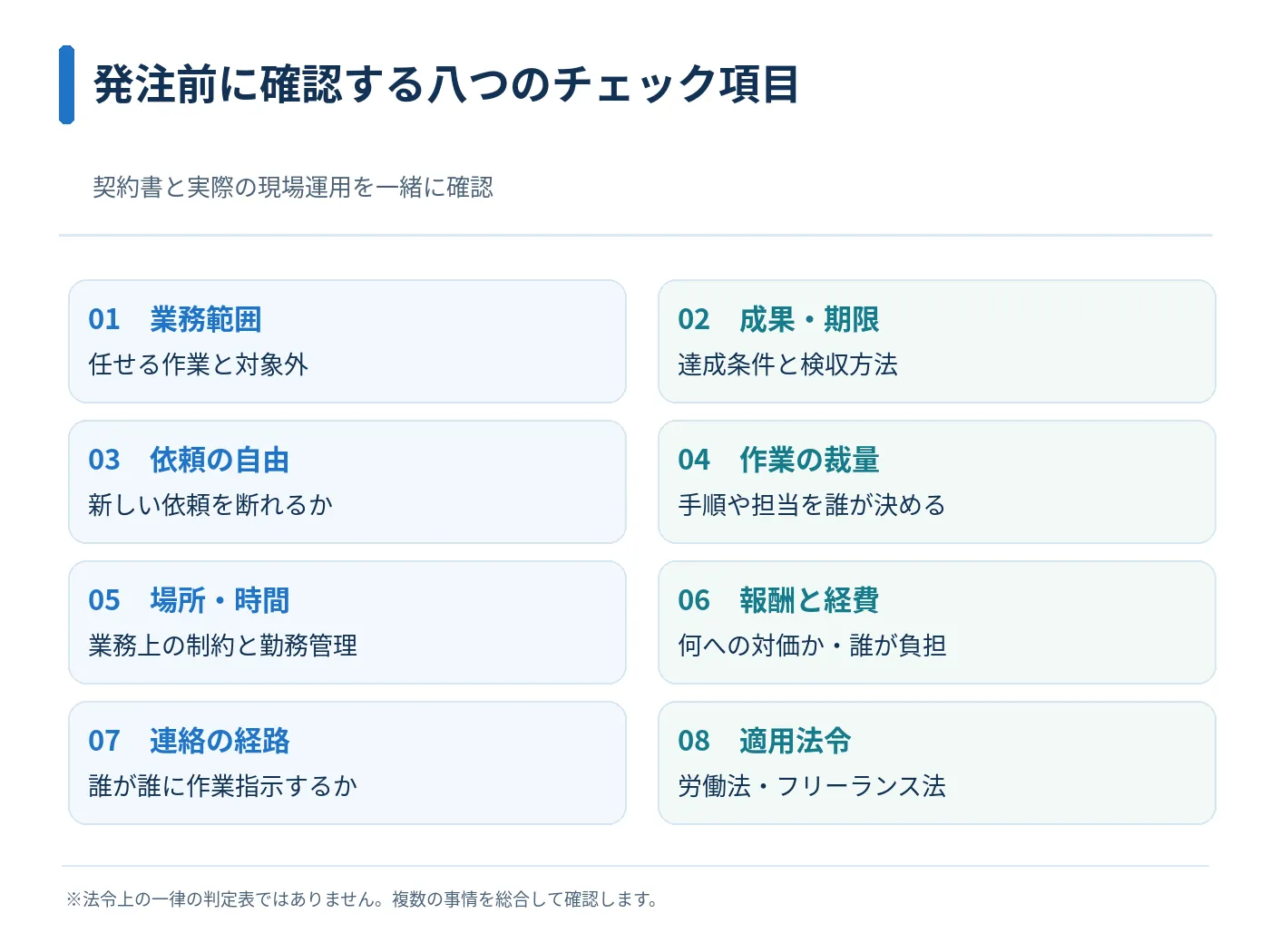Select the text "何への対価か・誰が負担"
The width and height of the screenshot is (1270, 952).
point(812,646)
